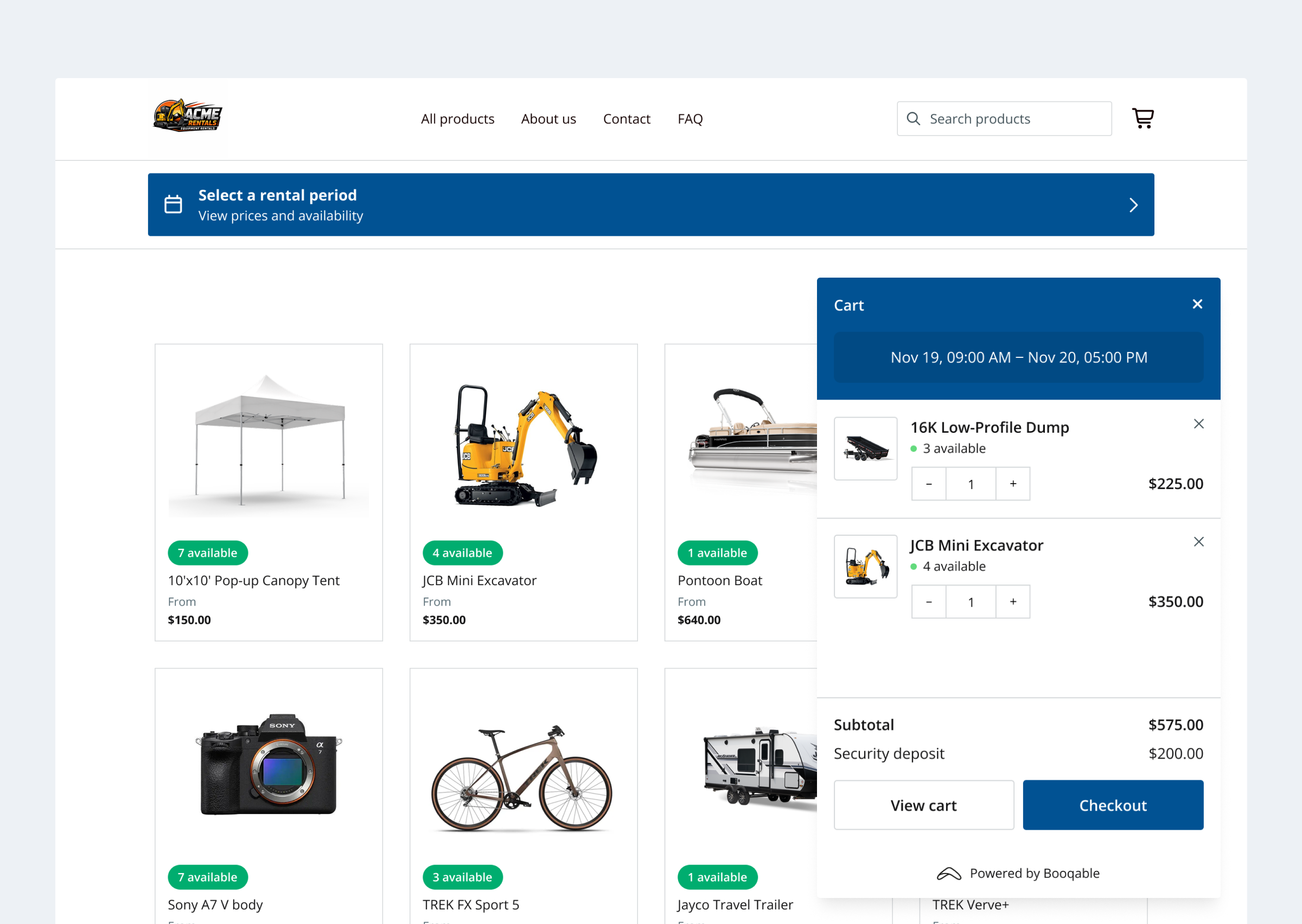Click the search magnifier icon
1302x924 pixels.
(x=914, y=118)
